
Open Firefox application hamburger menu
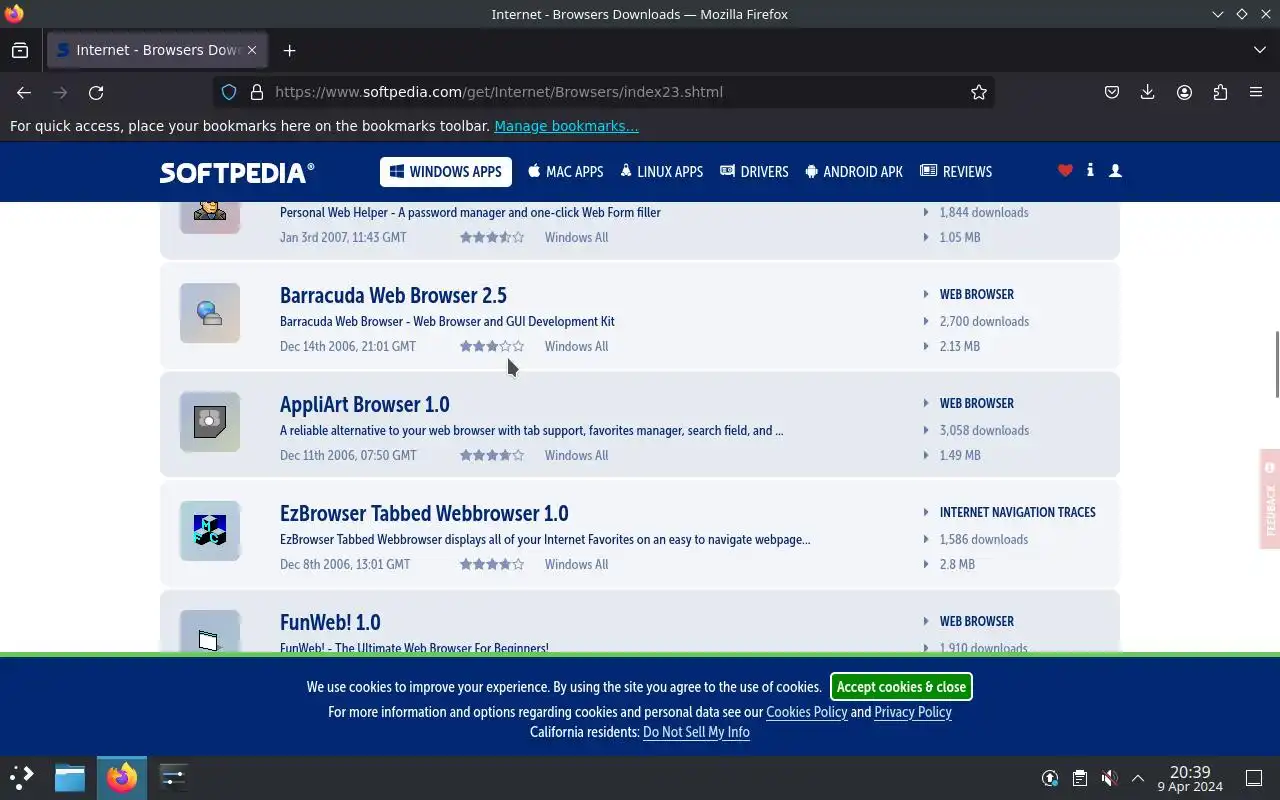pyautogui.click(x=1256, y=92)
